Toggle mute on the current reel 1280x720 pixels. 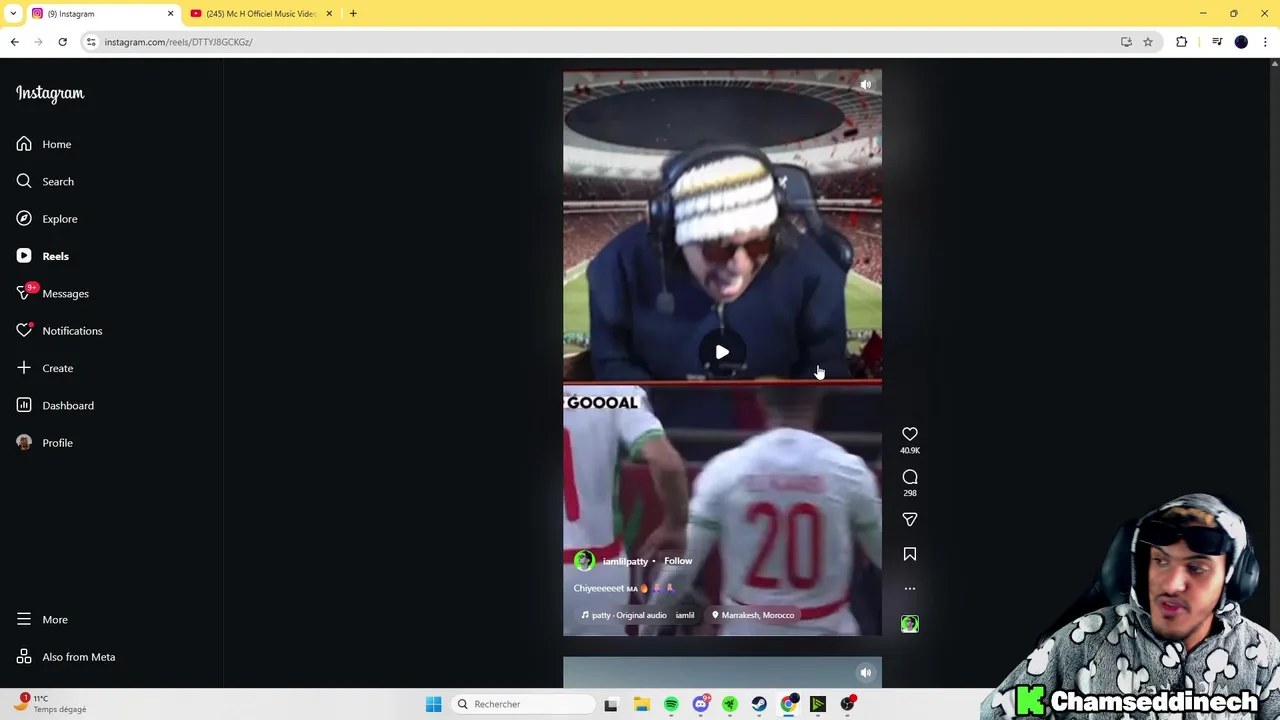tap(866, 85)
